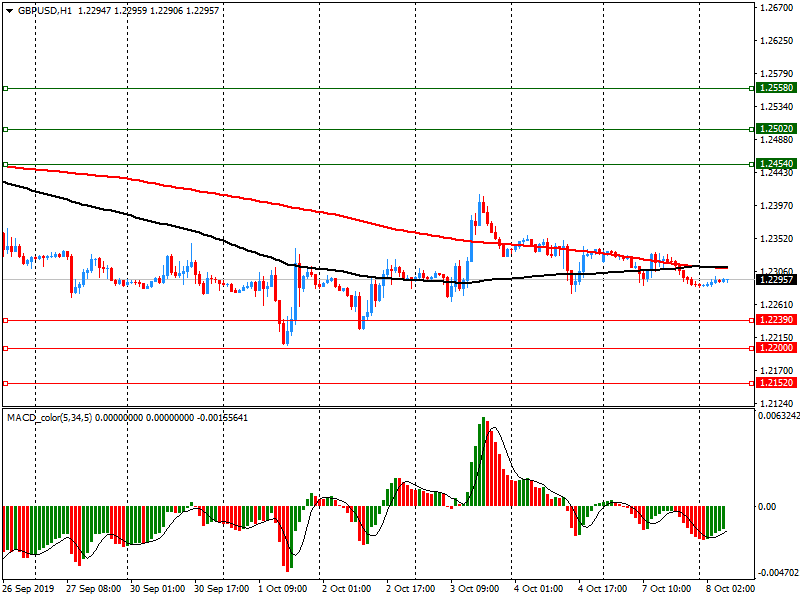Viewport: 800px width, 600px height.
Task: Click left anchor square of the 1.22390 line
Action: [5, 320]
